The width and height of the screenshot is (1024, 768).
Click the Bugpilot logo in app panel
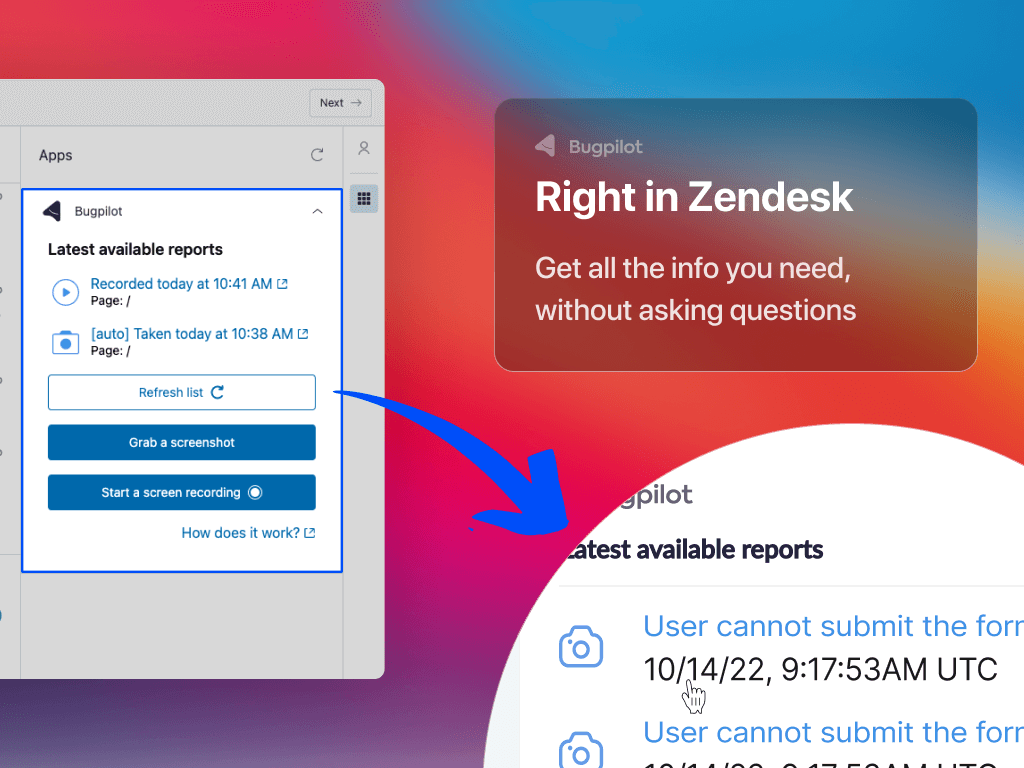coord(52,211)
